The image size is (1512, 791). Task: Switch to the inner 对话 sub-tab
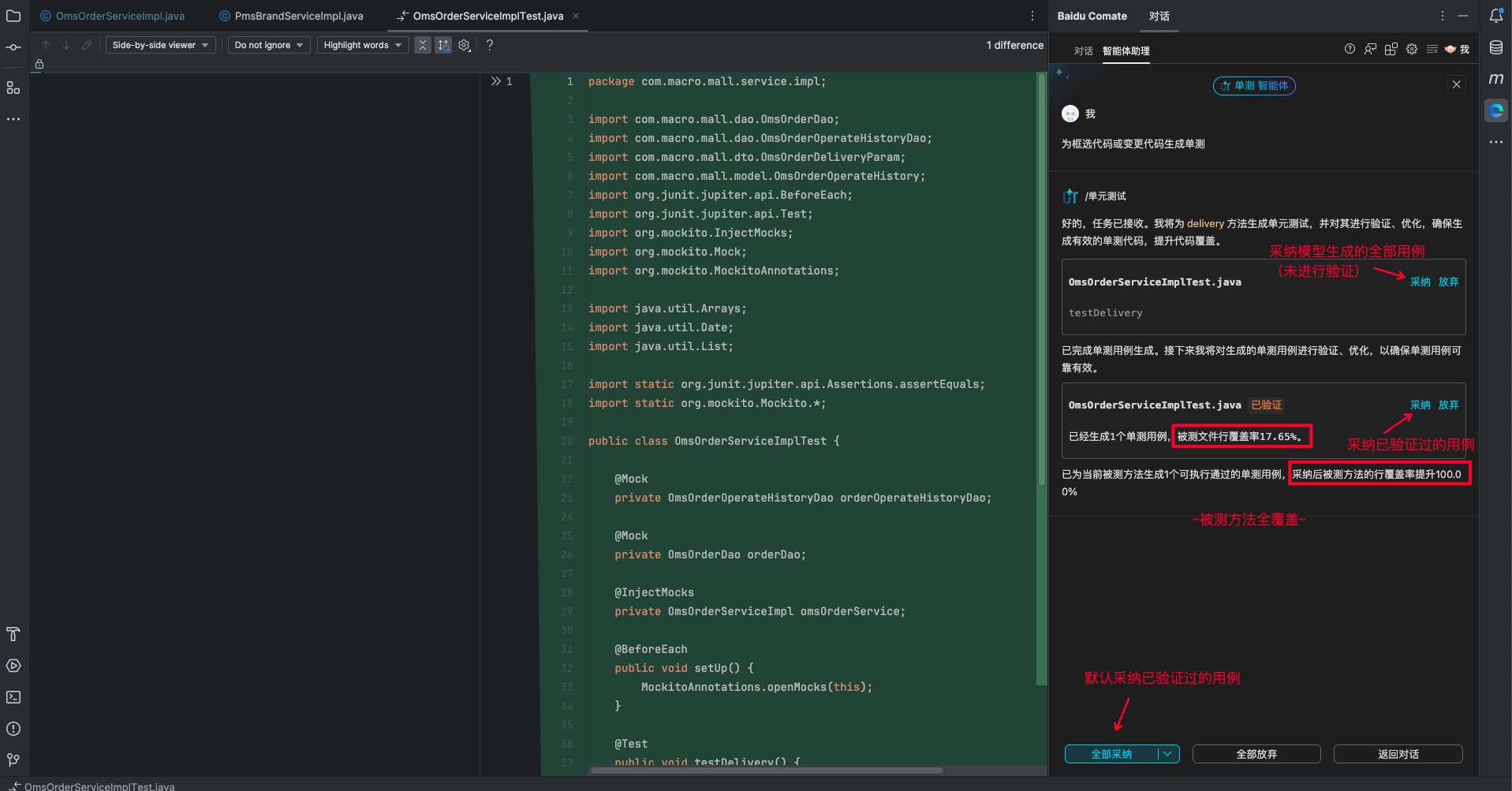(x=1083, y=50)
